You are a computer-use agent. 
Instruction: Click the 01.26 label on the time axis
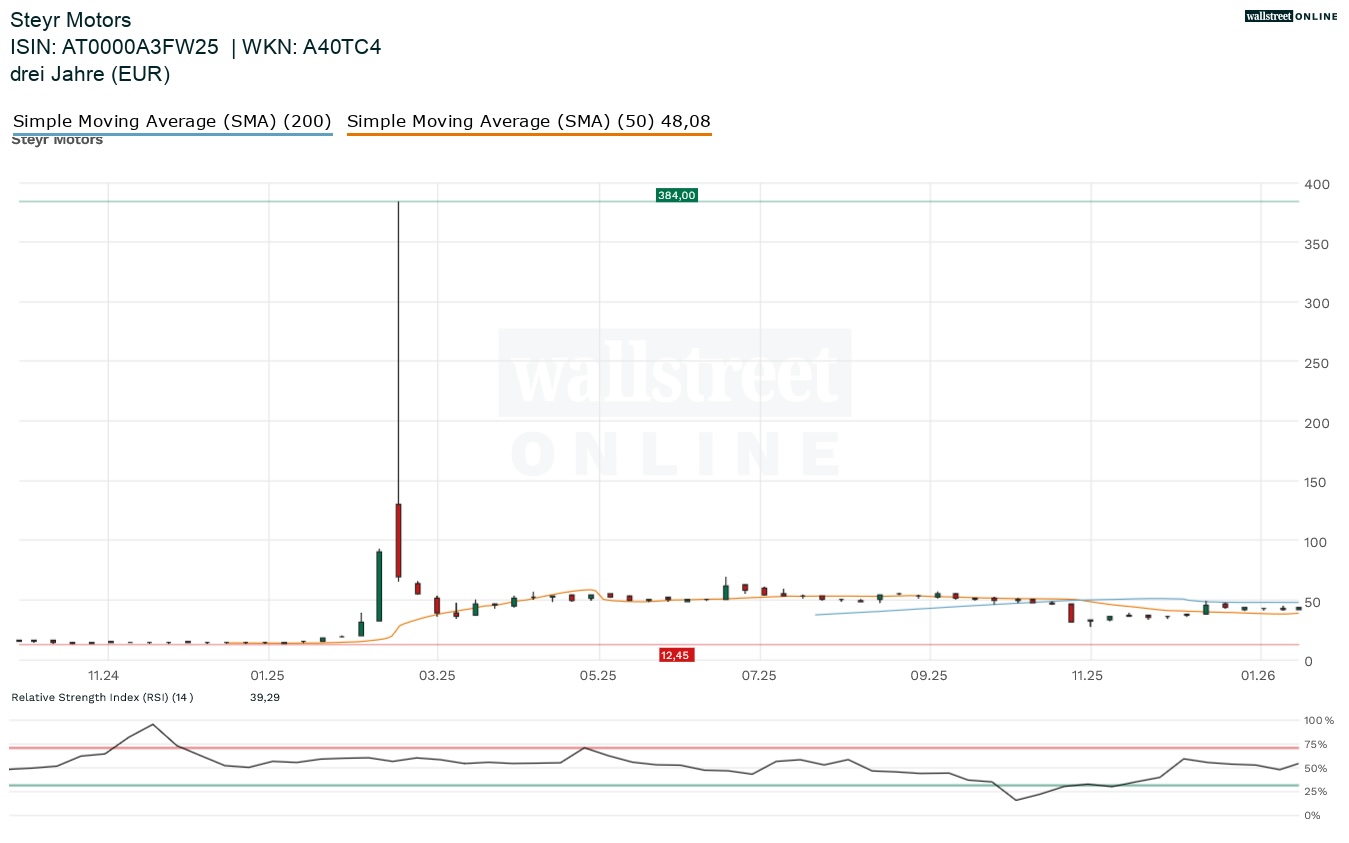[x=1258, y=676]
